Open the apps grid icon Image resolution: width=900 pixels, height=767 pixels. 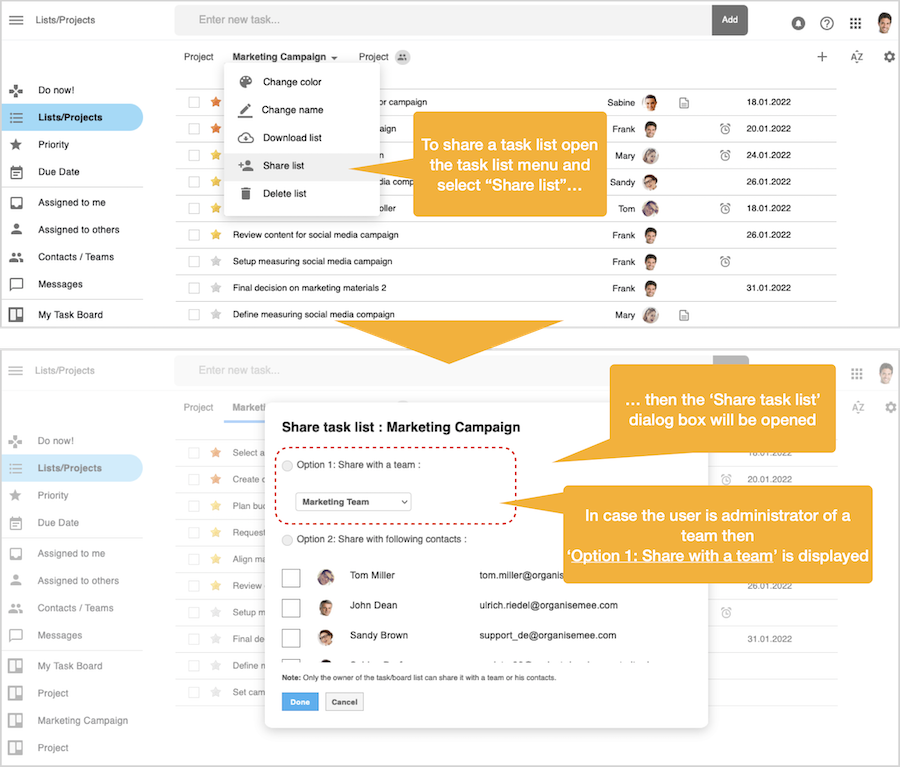855,23
